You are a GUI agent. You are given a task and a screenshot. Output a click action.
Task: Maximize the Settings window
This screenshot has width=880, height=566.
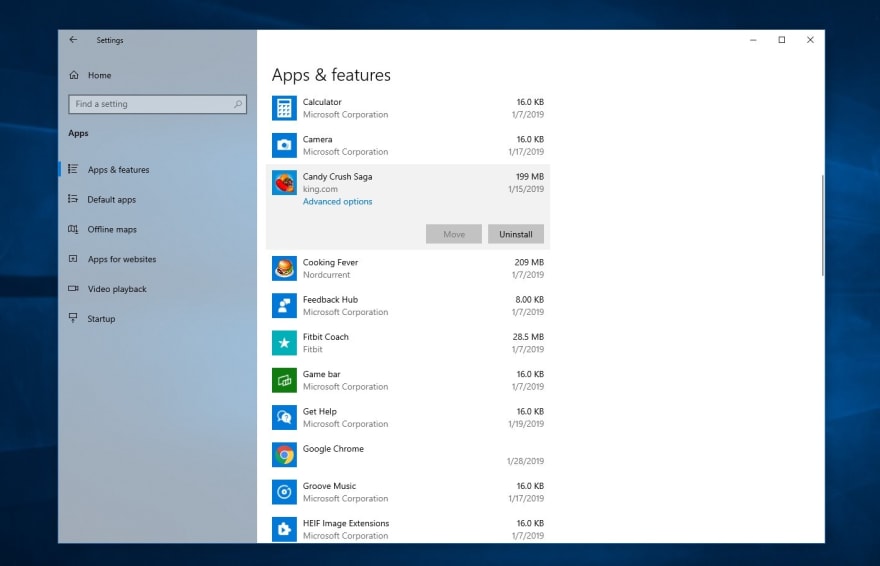[x=781, y=40]
